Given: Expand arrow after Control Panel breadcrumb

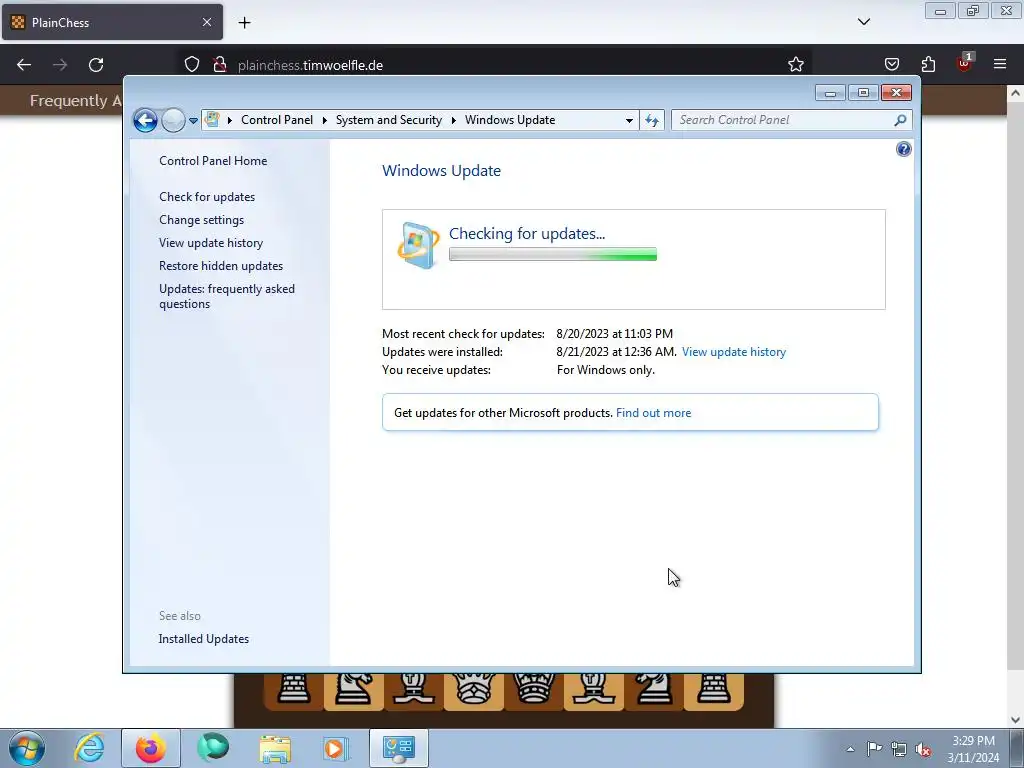Looking at the screenshot, I should pyautogui.click(x=325, y=120).
